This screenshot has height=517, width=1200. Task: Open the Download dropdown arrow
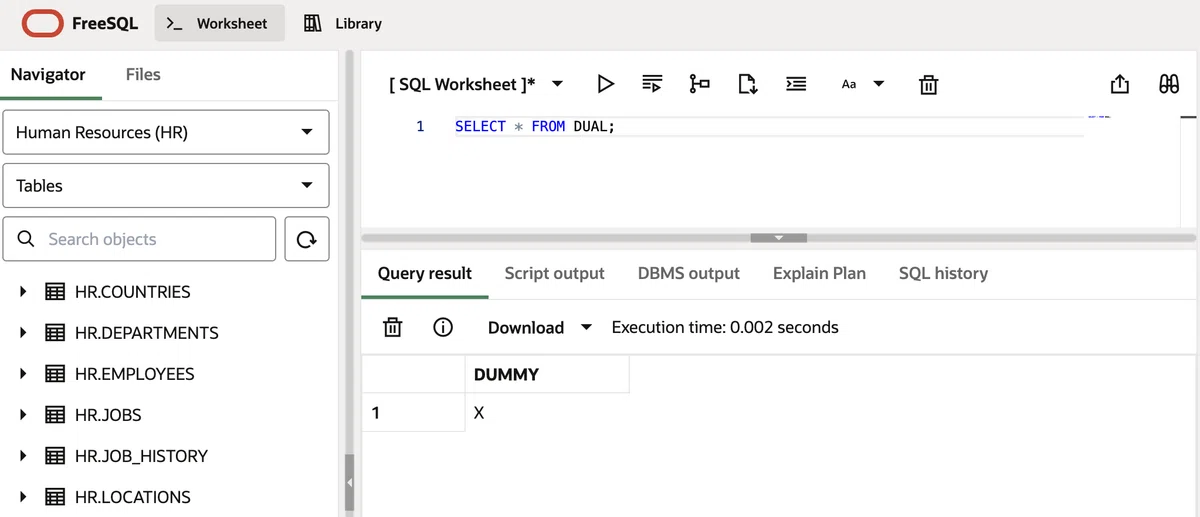pos(587,327)
